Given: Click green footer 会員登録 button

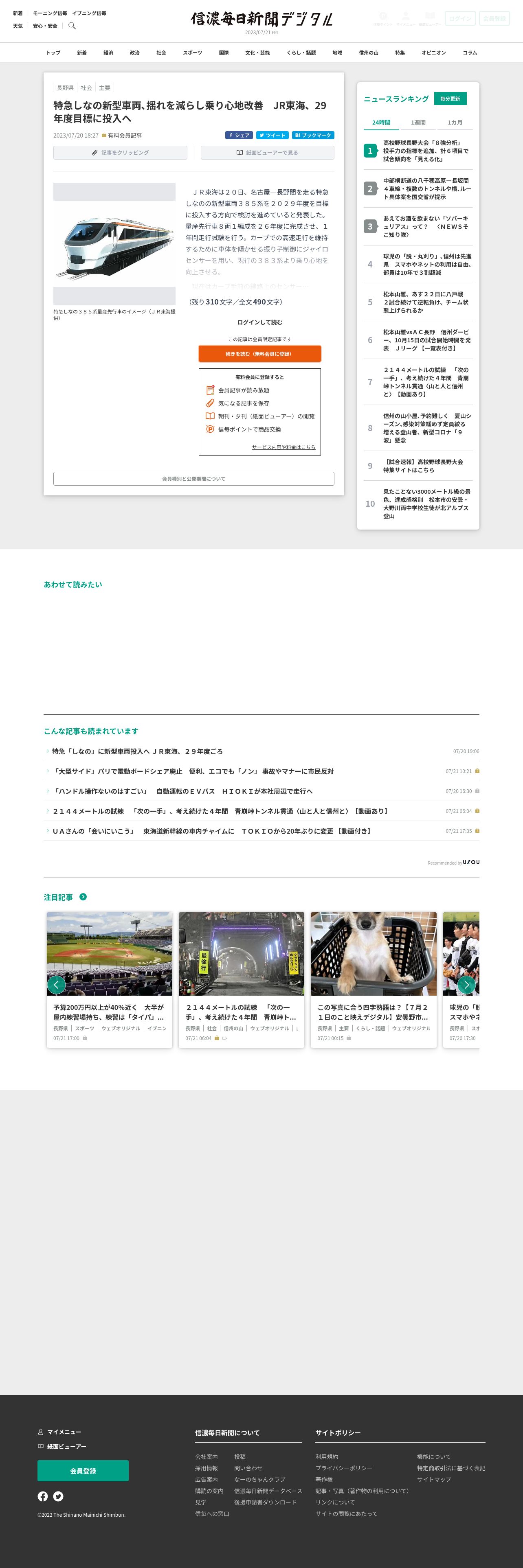Looking at the screenshot, I should coord(83,1471).
